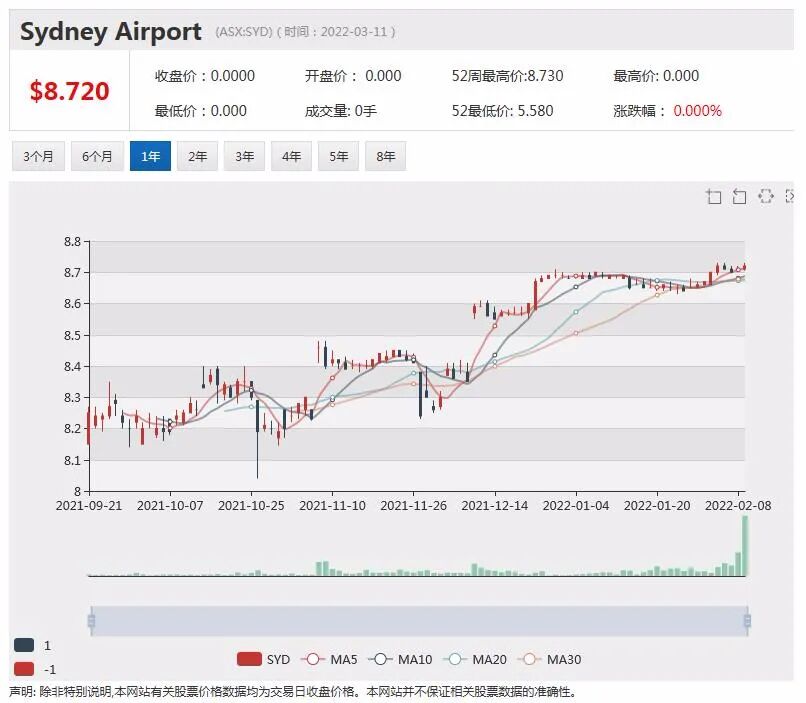Switch chart to 3年 range

(244, 156)
